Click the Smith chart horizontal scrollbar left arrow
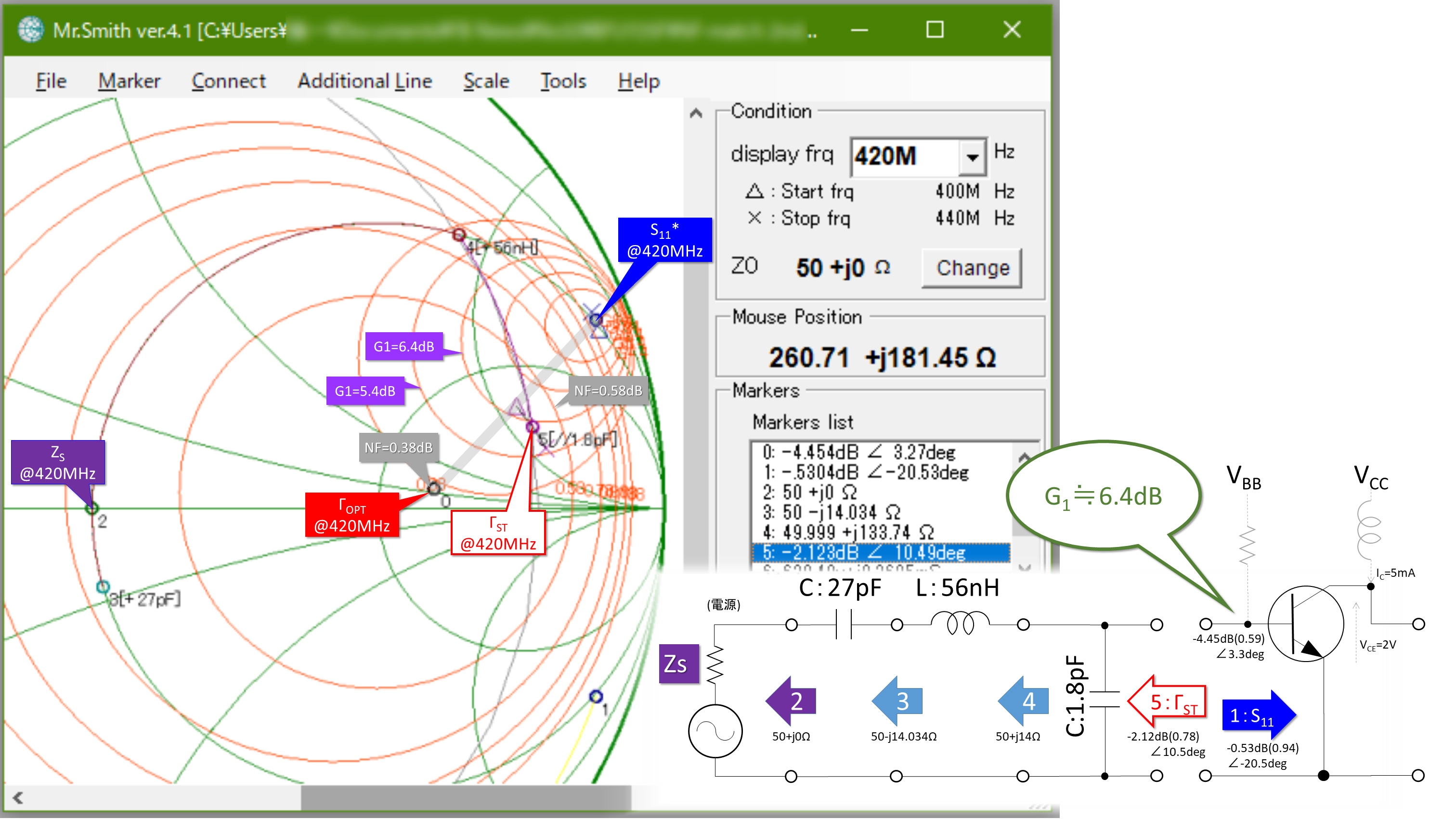This screenshot has height=819, width=1456. pyautogui.click(x=18, y=797)
